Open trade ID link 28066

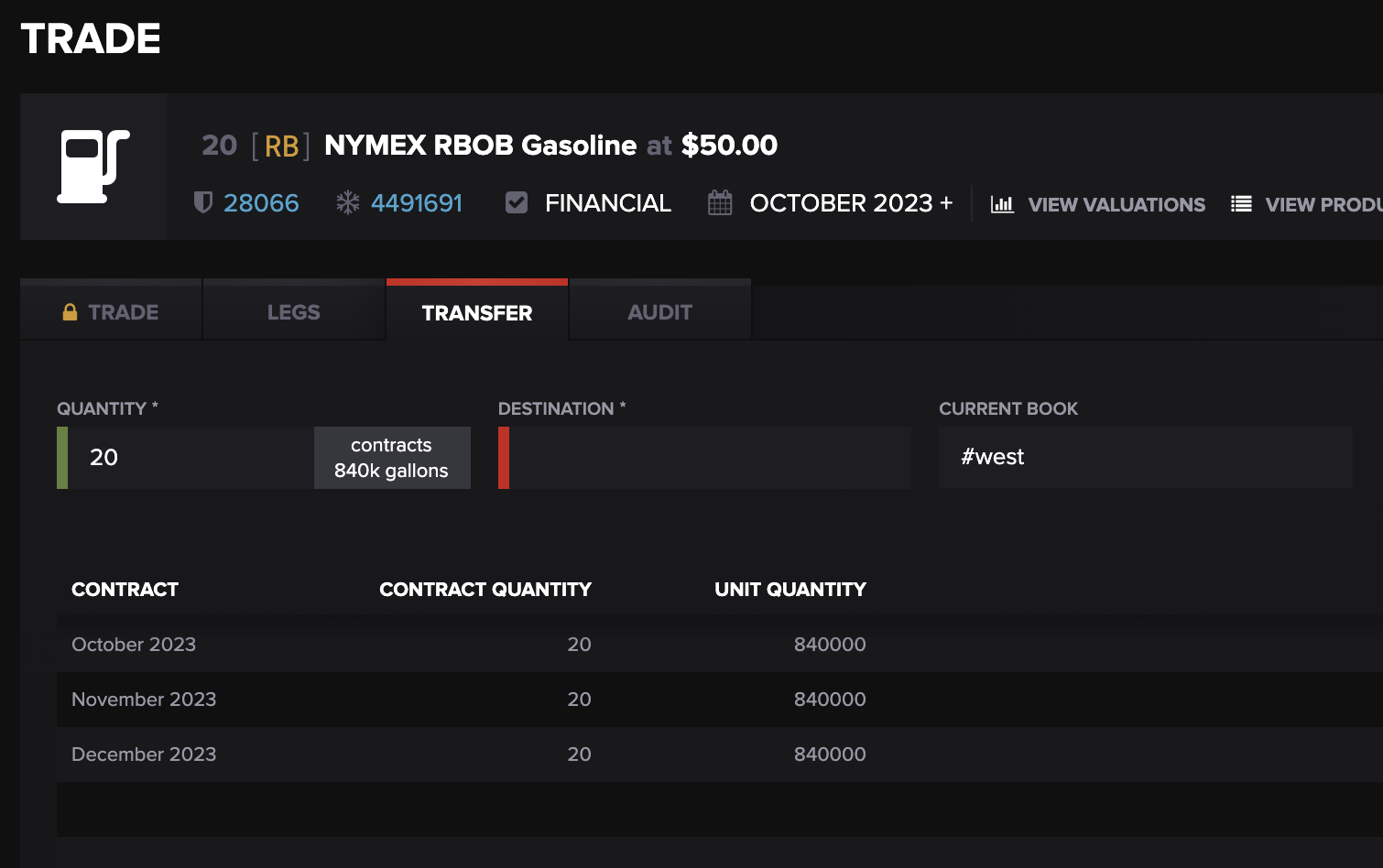pyautogui.click(x=261, y=203)
